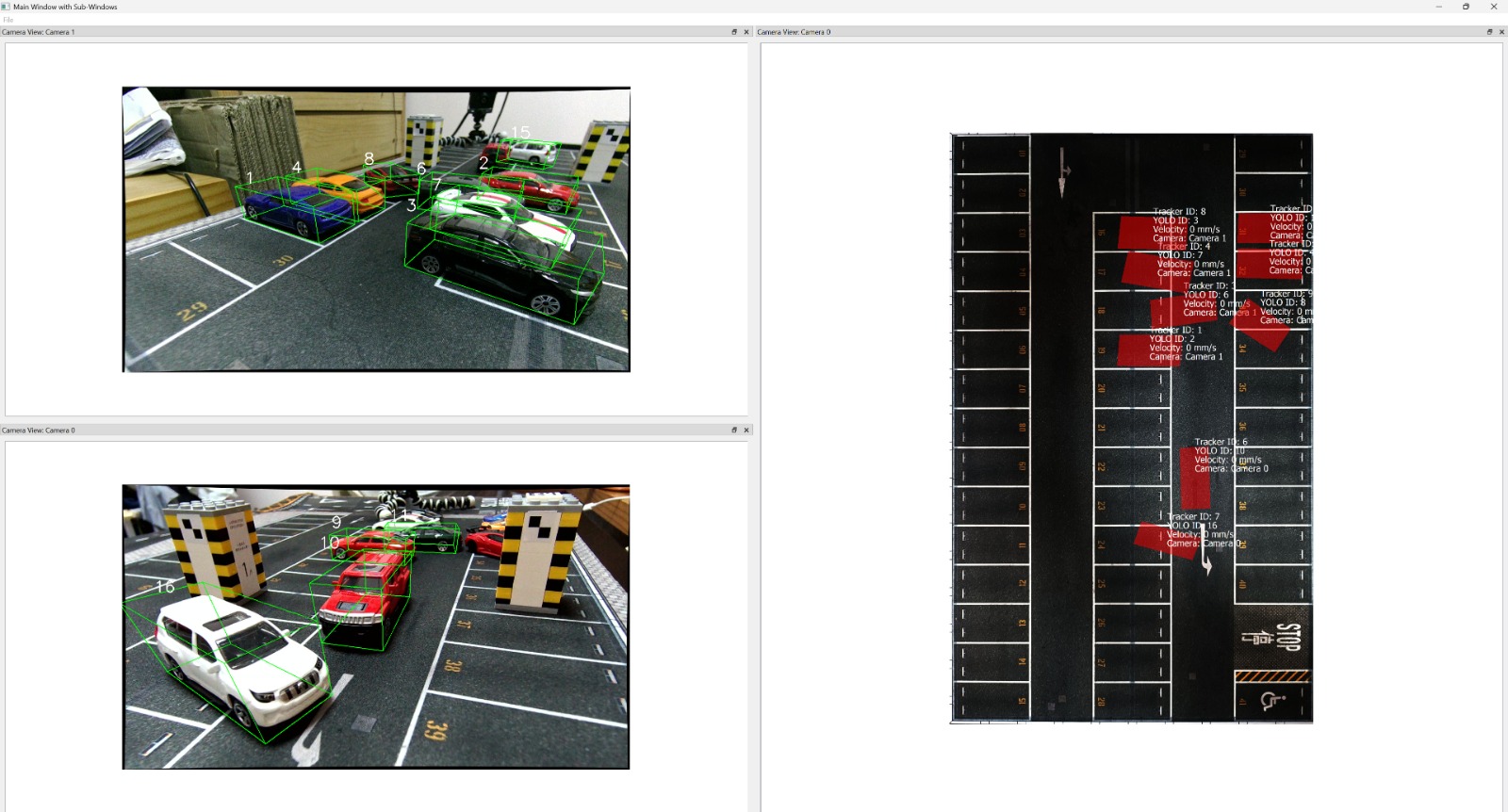Minimize the main window
Screen dimensions: 1508x812
tap(1438, 7)
